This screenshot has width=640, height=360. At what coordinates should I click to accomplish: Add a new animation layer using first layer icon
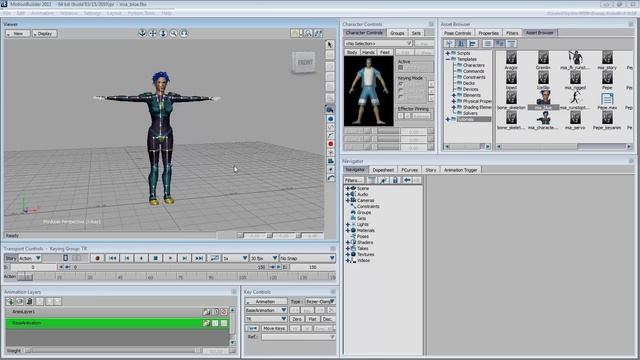coord(10,301)
